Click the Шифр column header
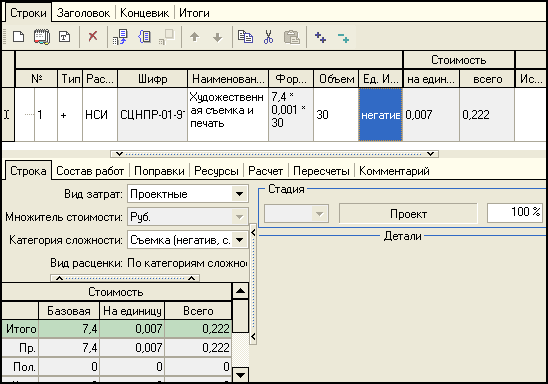The height and width of the screenshot is (384, 548). [x=152, y=79]
